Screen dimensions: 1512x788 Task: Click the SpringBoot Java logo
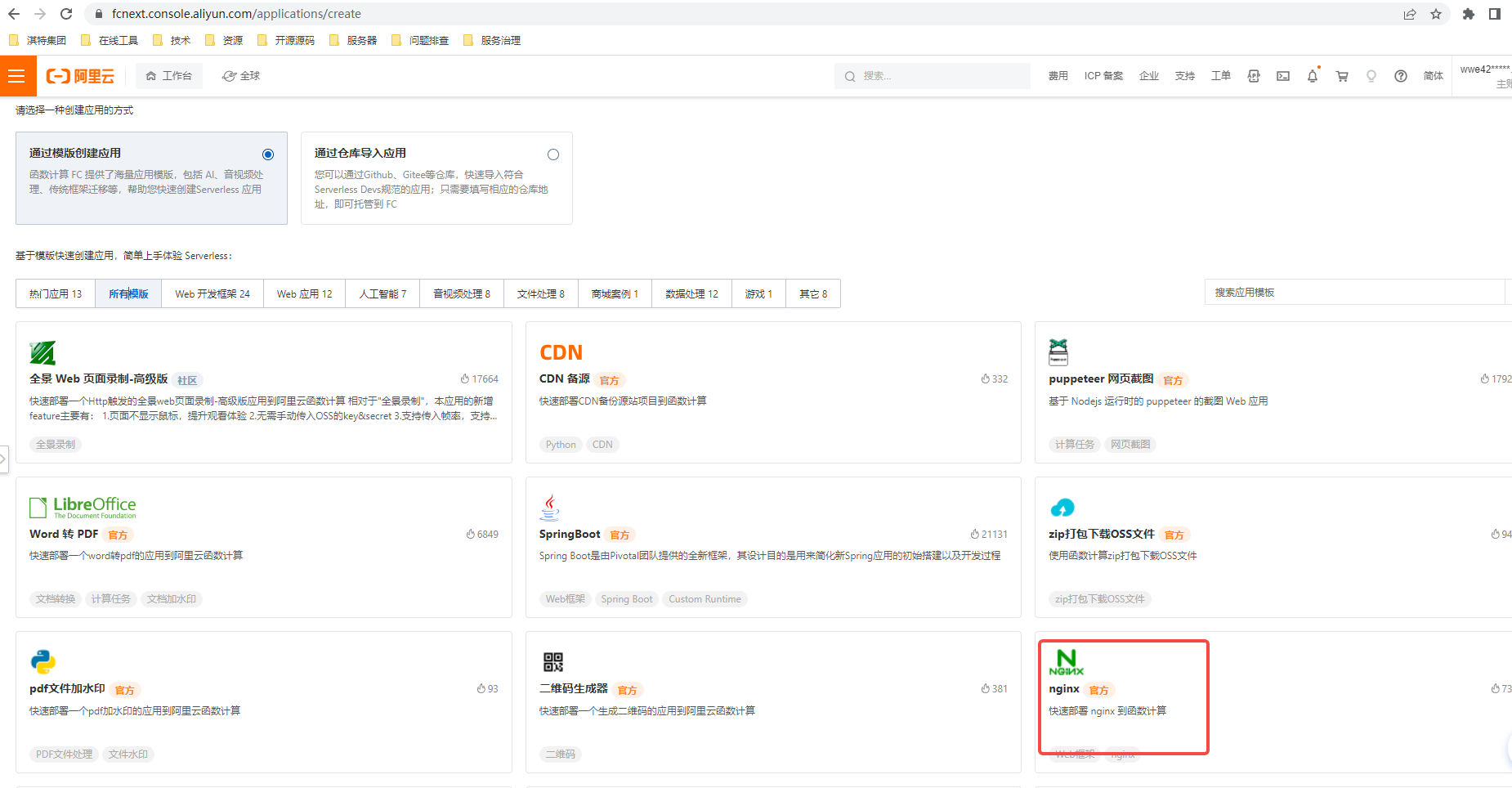550,507
